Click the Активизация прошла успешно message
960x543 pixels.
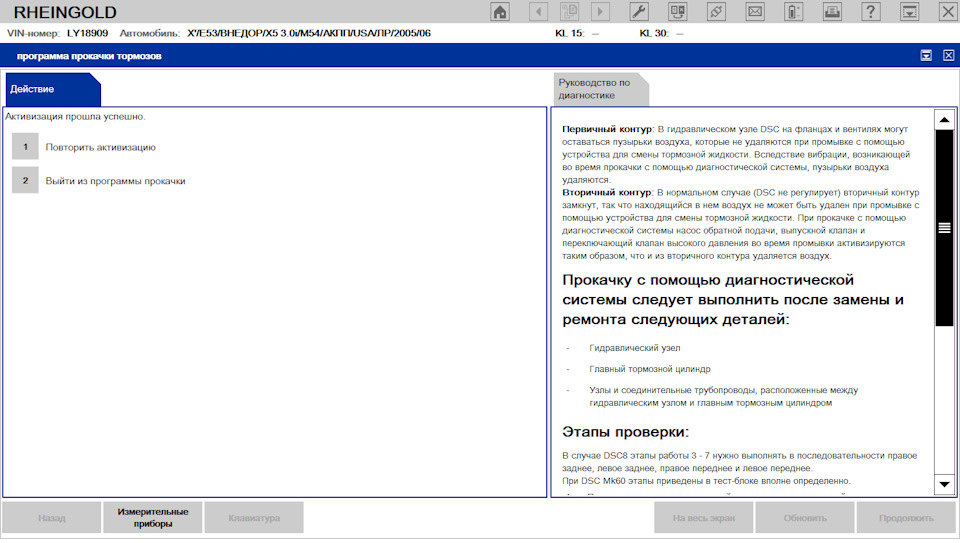[x=75, y=116]
